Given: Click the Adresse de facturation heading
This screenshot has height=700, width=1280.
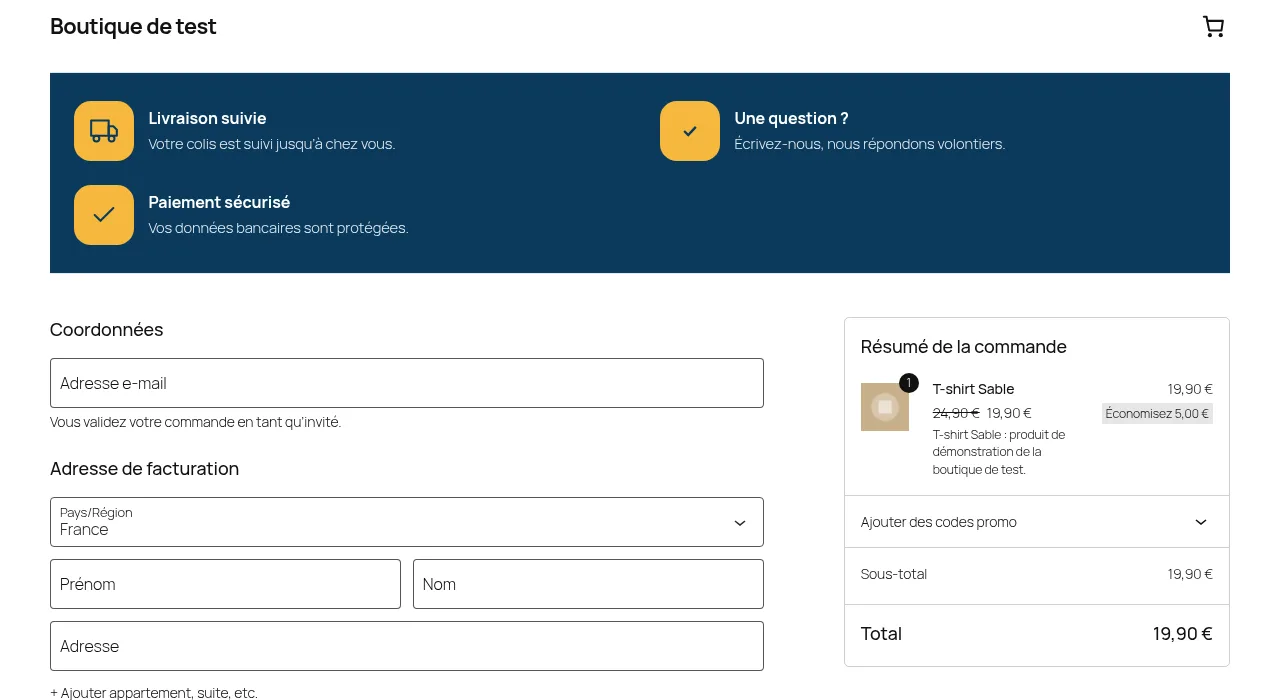Looking at the screenshot, I should (x=144, y=469).
